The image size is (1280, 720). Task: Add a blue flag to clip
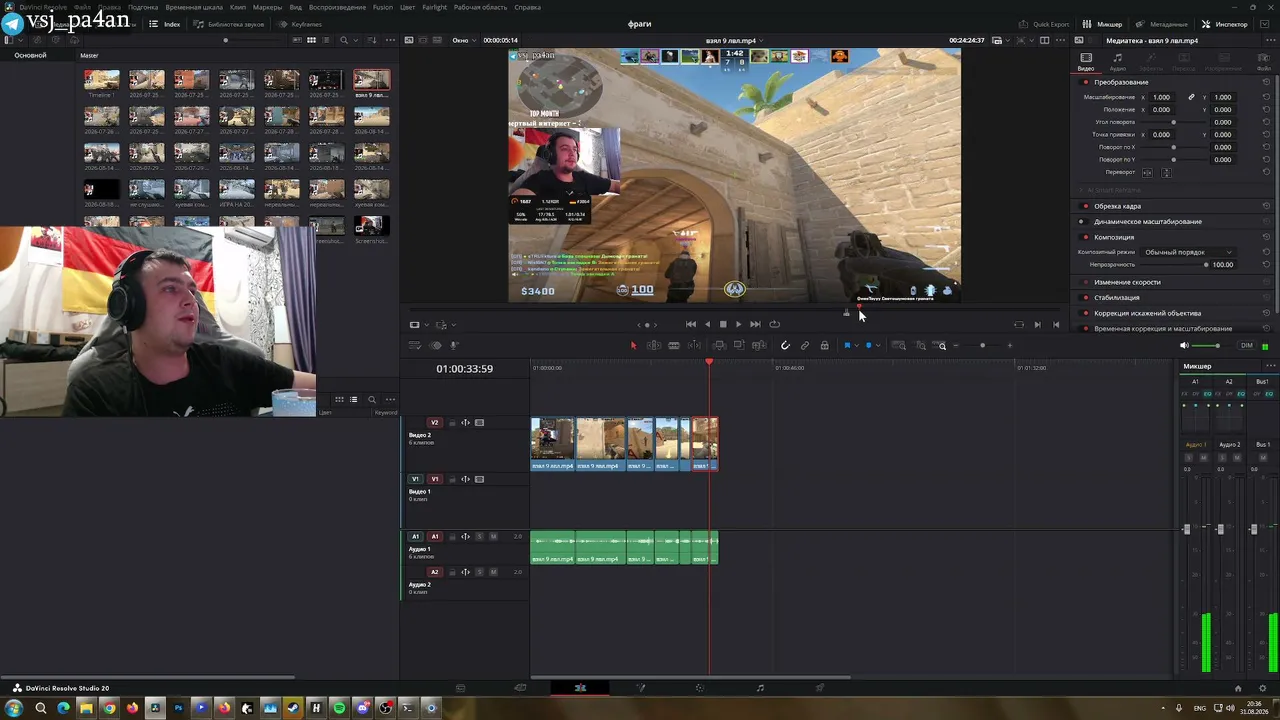[847, 346]
